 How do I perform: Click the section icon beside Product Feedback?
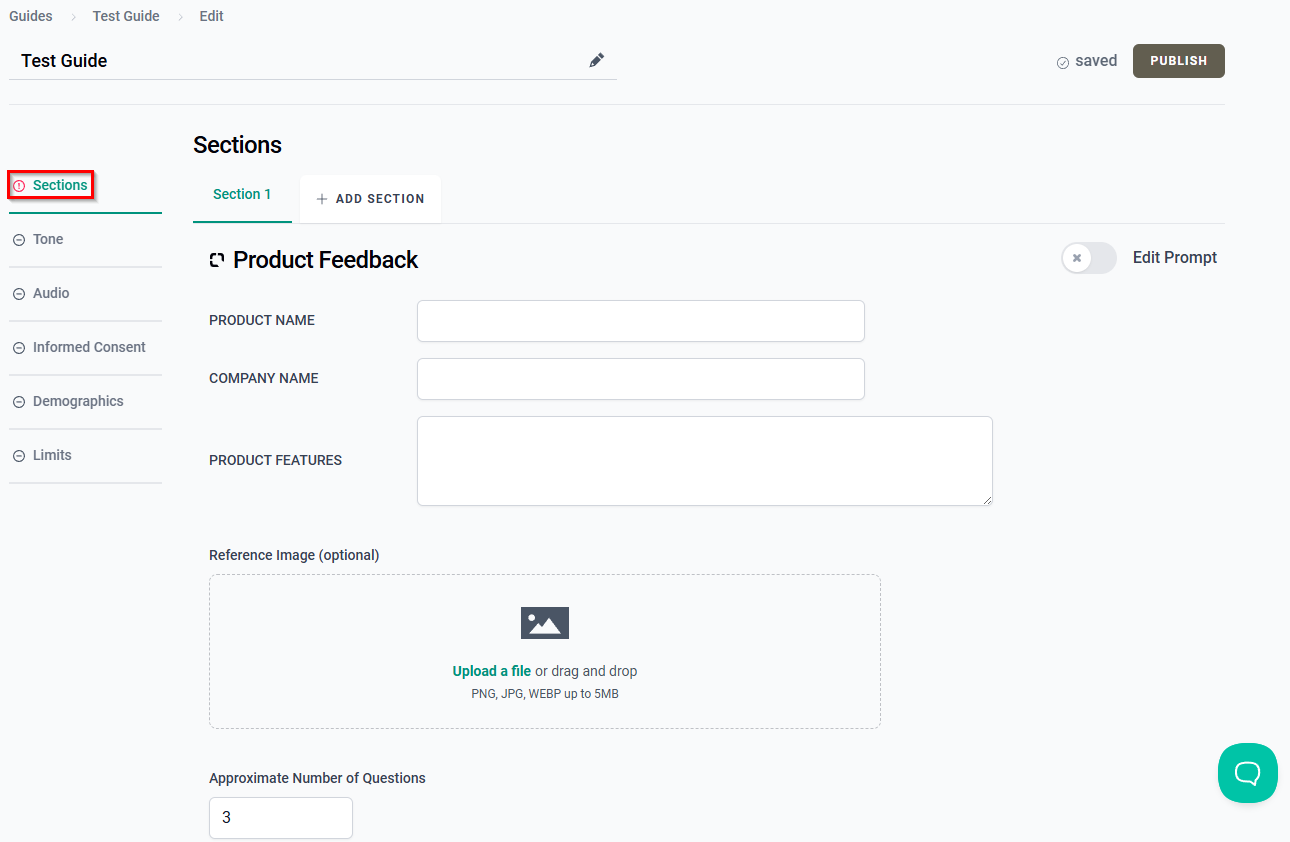217,260
